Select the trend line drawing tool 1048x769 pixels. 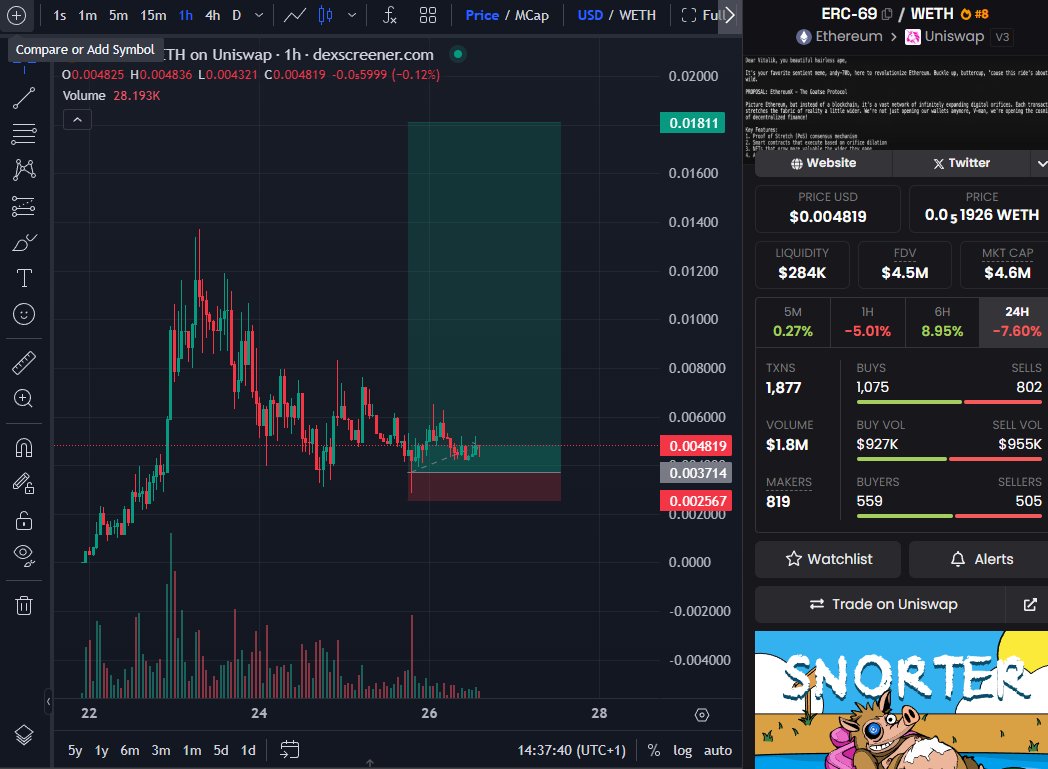[x=24, y=98]
